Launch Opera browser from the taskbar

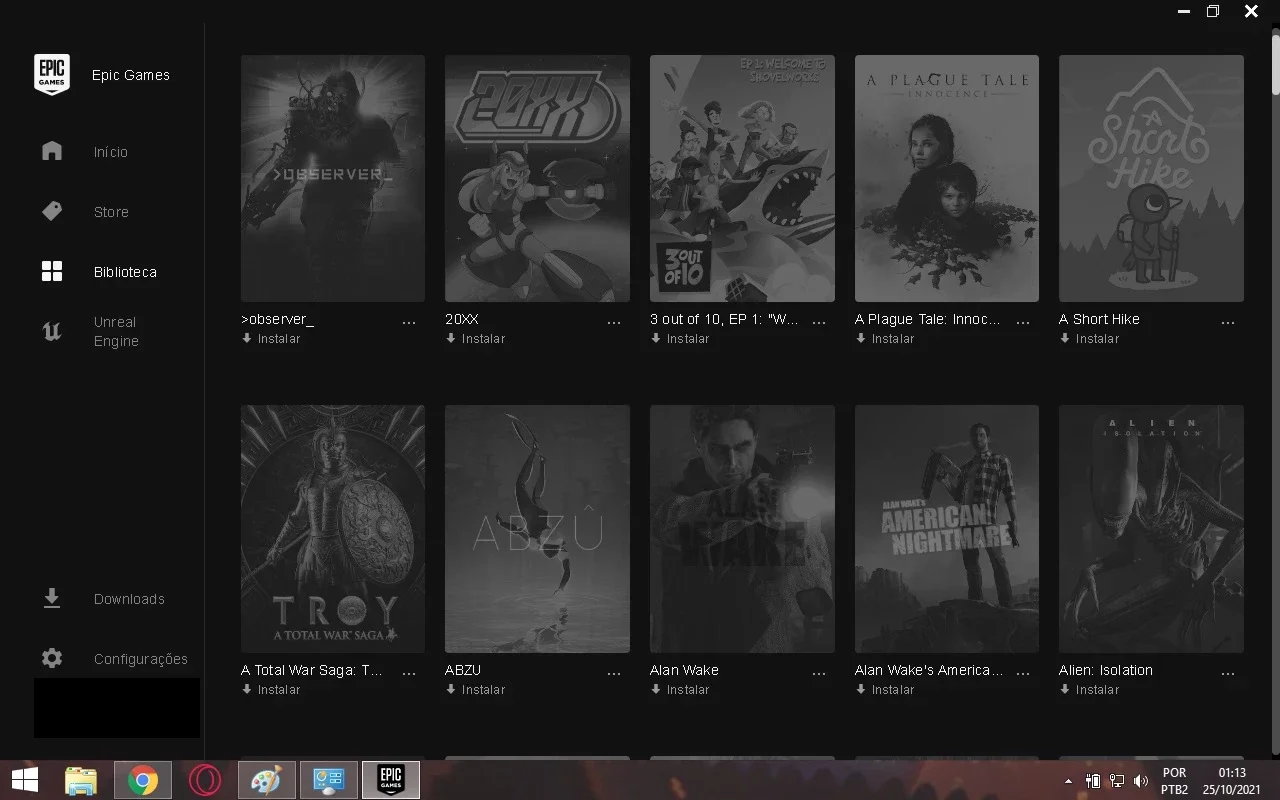coord(205,780)
